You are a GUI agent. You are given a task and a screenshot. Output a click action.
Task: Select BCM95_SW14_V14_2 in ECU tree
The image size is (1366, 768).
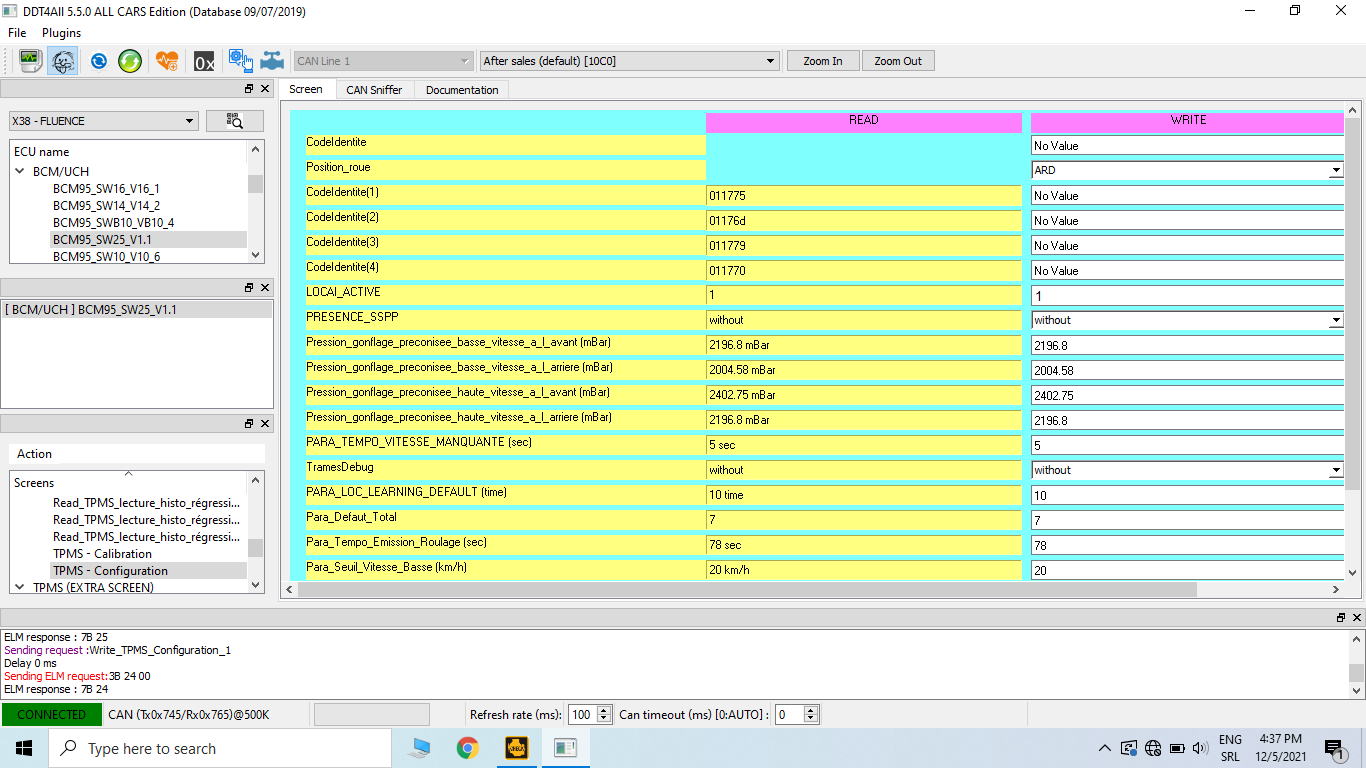pos(106,205)
